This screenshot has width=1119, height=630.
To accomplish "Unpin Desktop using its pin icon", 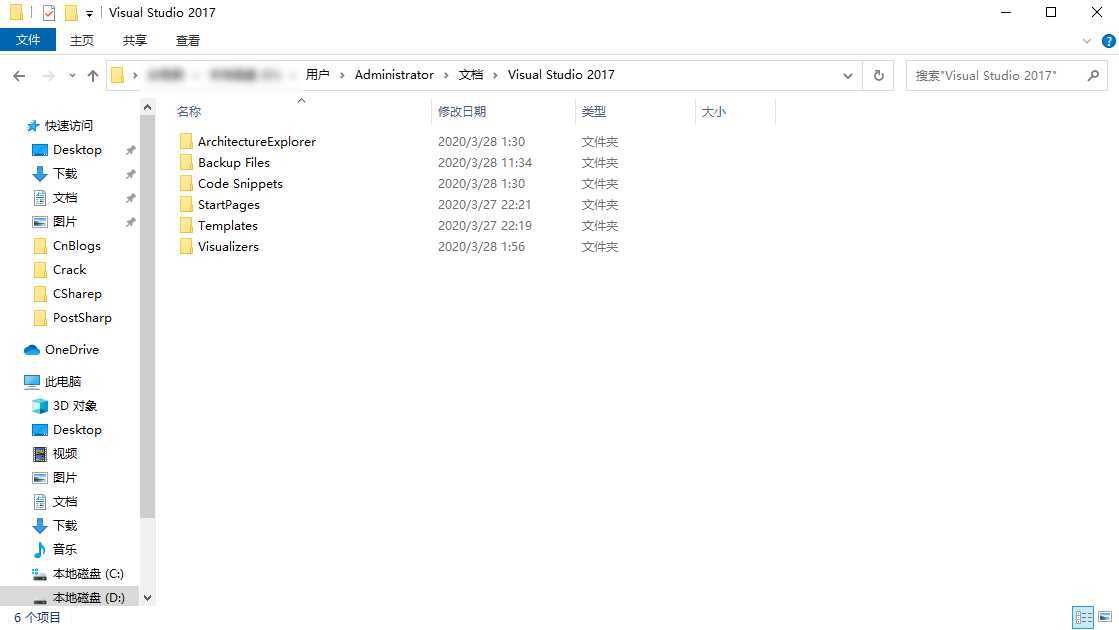I will tap(130, 150).
